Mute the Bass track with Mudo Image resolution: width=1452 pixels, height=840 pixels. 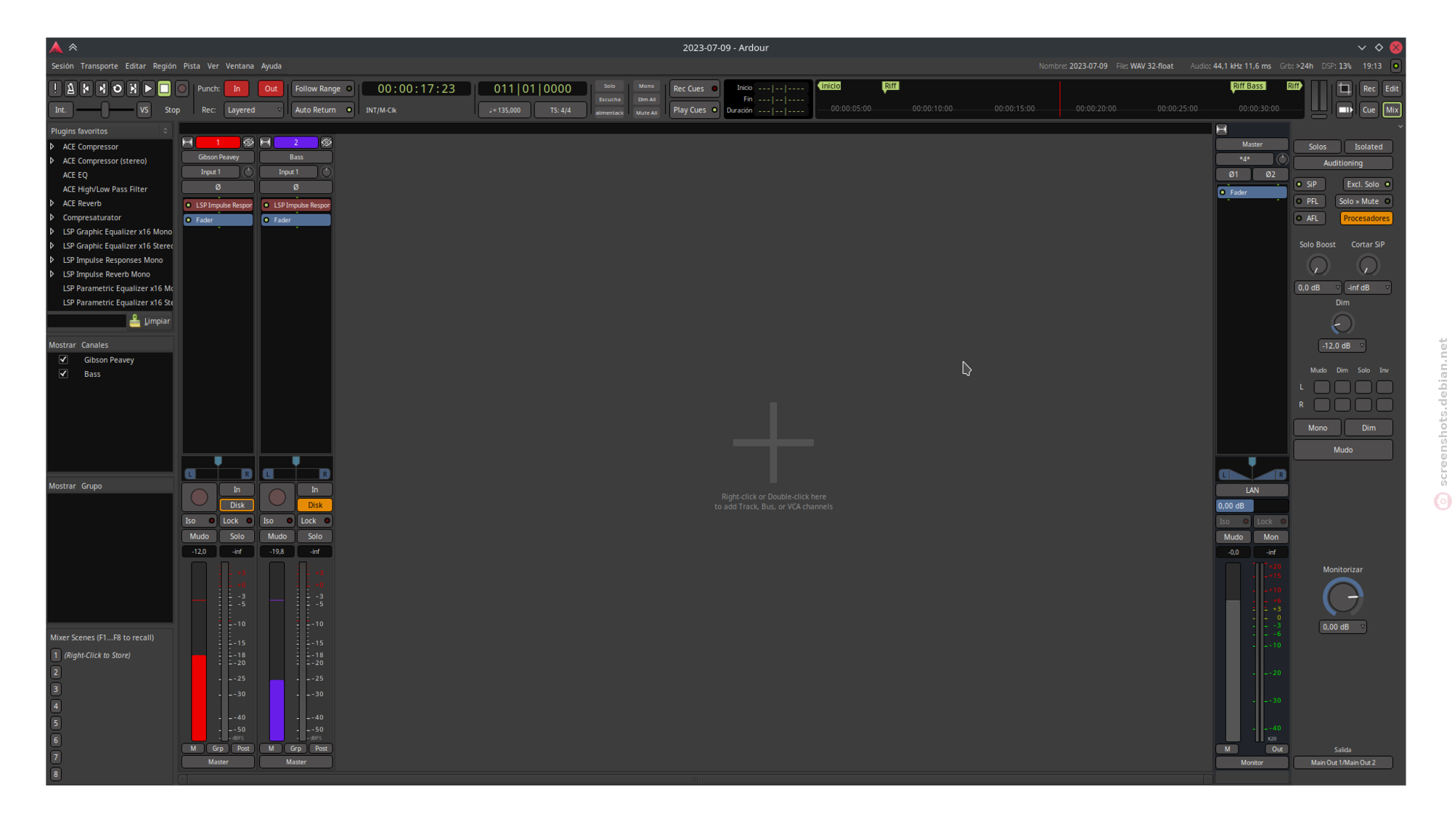(277, 537)
